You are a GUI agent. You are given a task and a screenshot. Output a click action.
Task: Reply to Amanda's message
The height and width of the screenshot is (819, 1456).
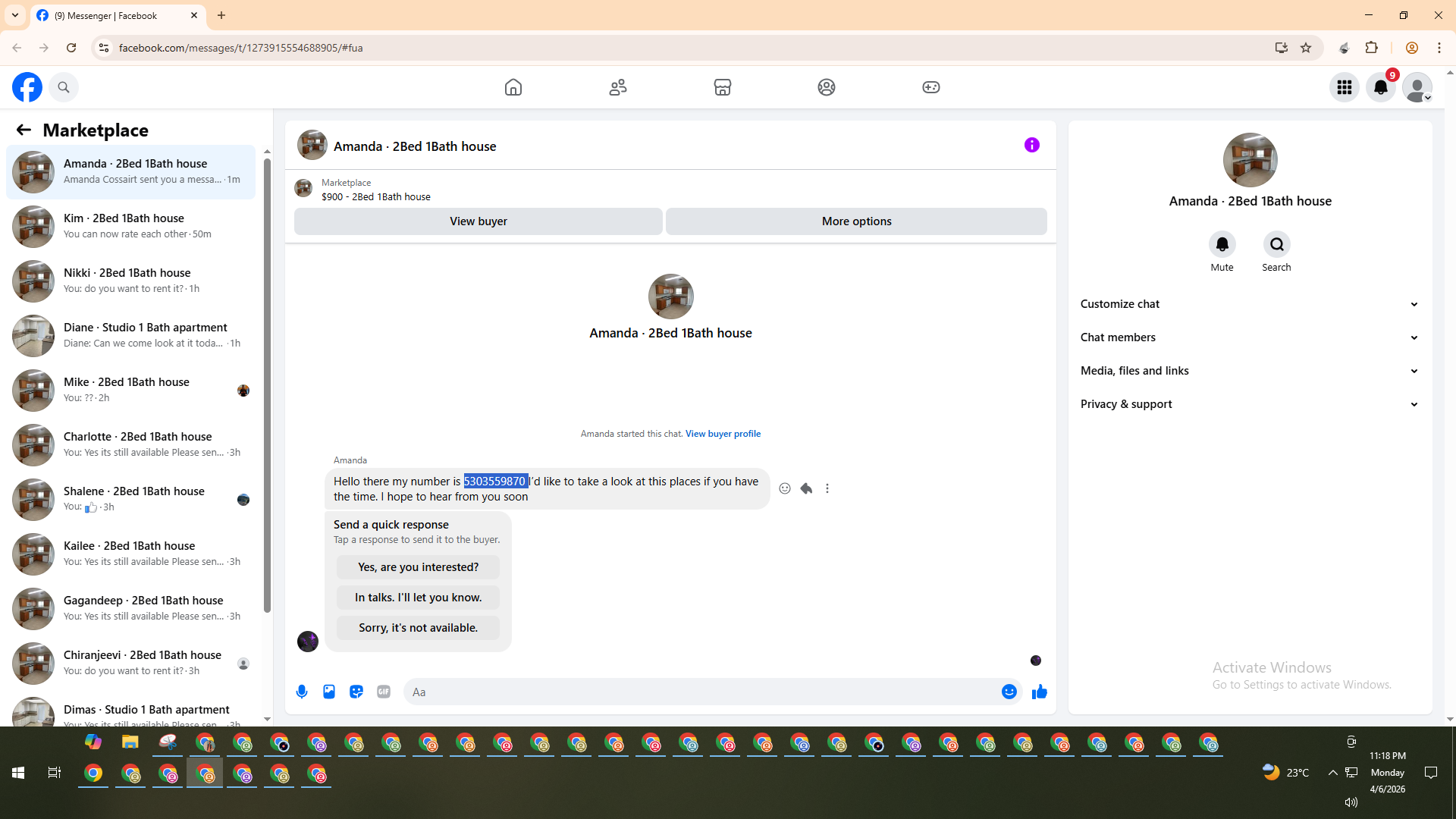tap(806, 488)
